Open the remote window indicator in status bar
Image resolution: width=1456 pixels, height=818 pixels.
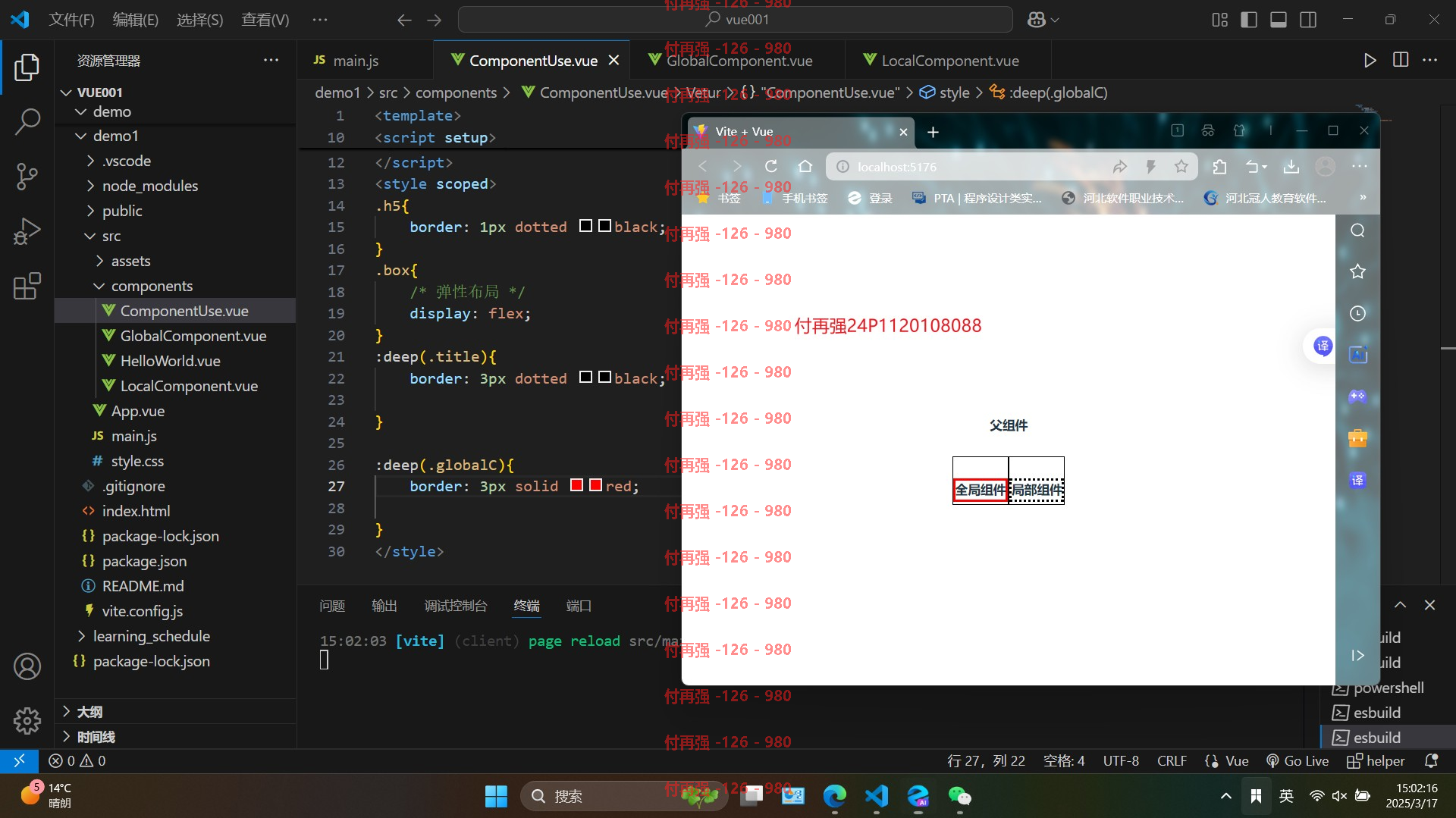20,760
